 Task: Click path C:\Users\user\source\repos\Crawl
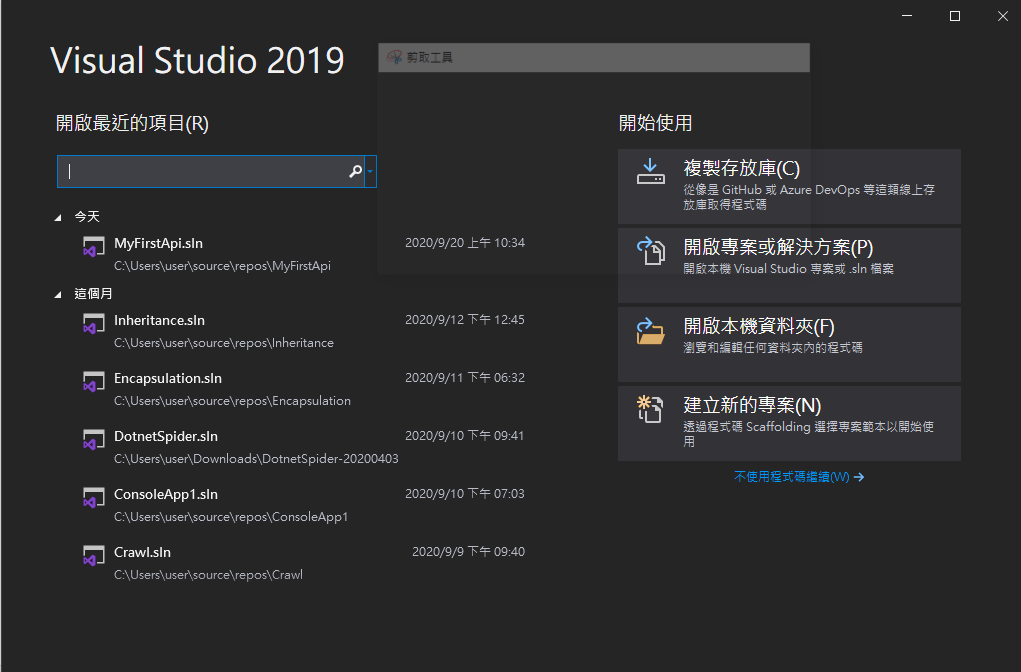(x=208, y=574)
